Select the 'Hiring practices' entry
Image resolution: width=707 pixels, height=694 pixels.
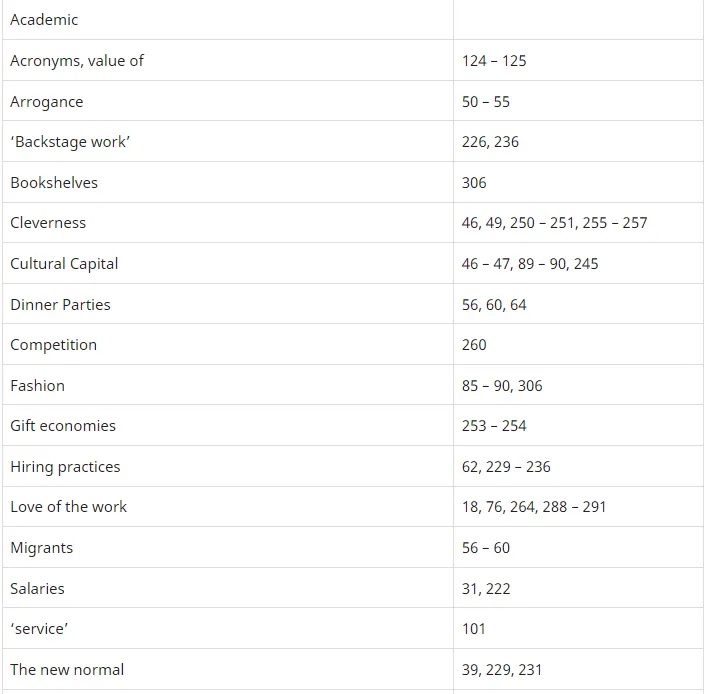click(65, 467)
